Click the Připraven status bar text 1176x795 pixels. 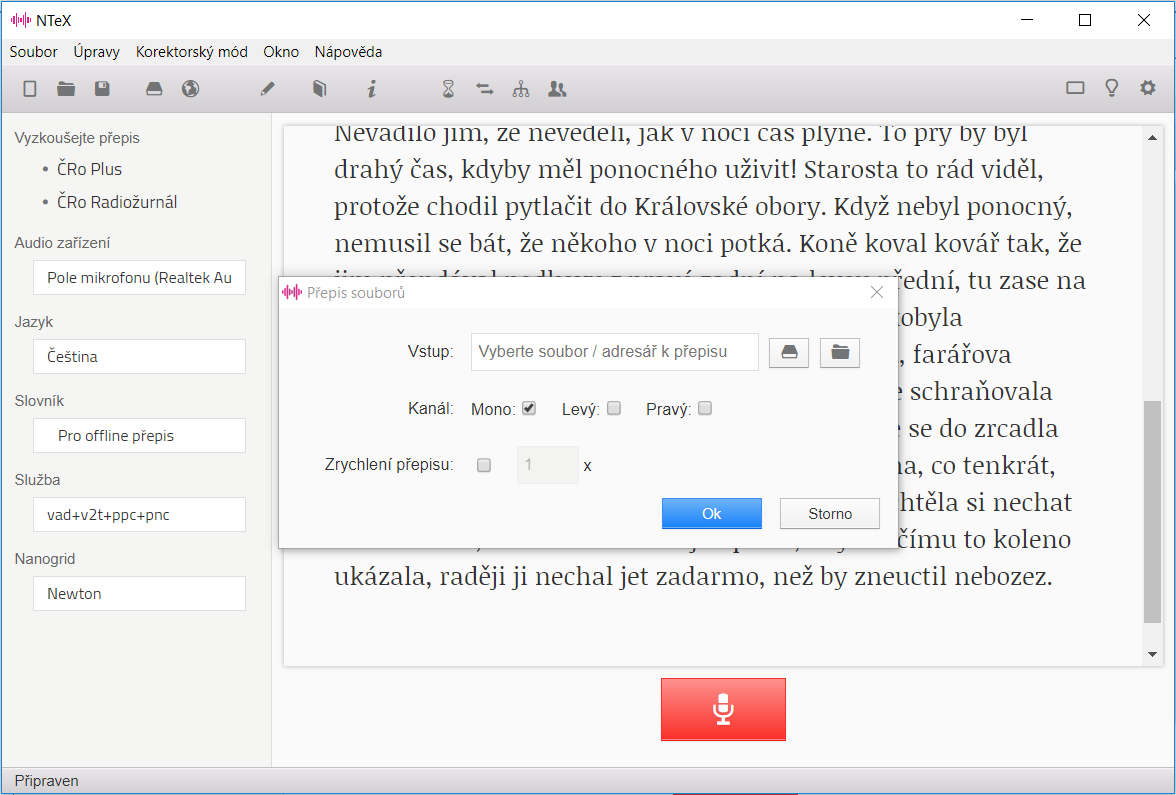point(46,781)
